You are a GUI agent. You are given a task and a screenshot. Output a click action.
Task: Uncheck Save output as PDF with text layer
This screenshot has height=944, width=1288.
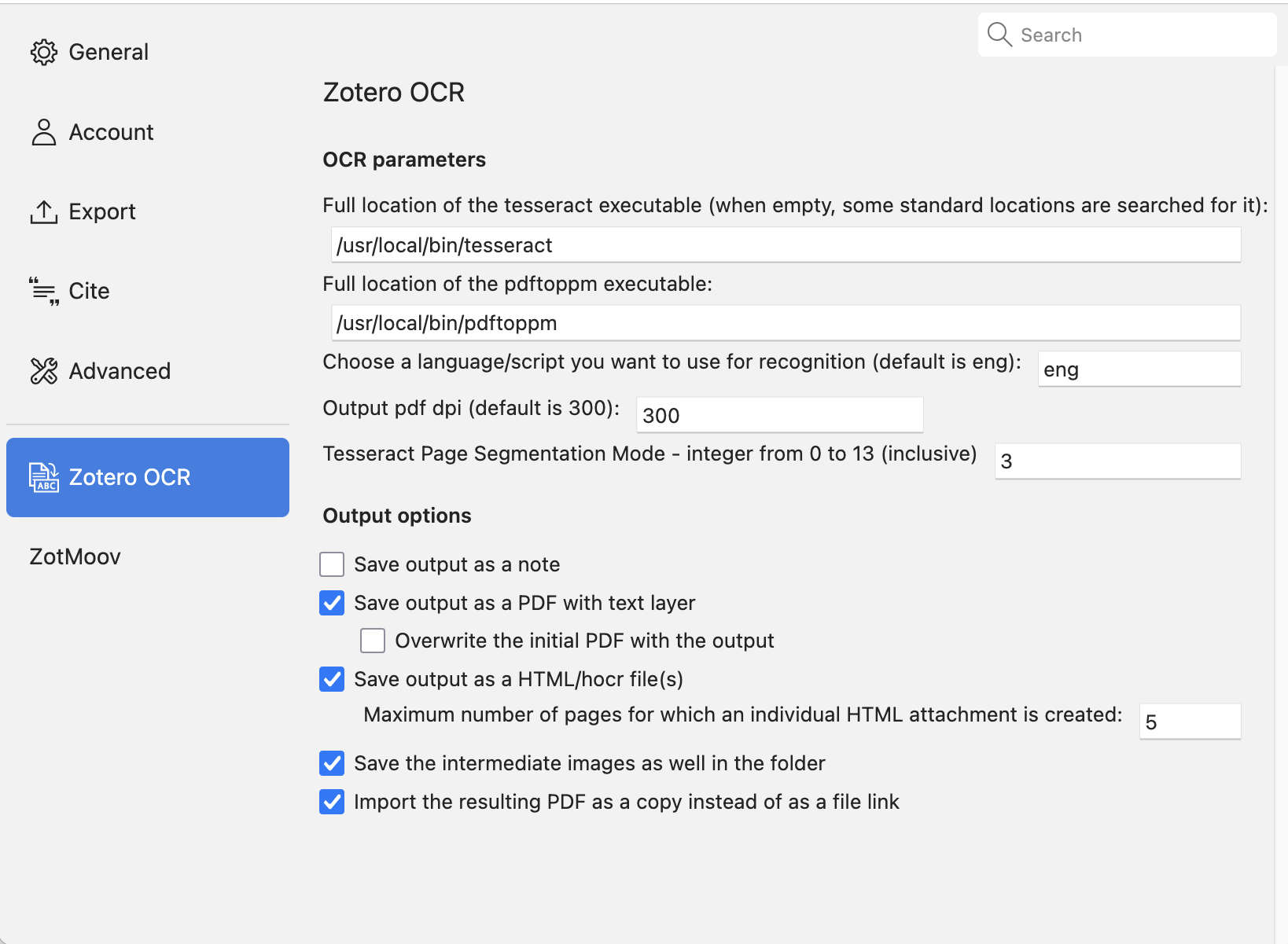coord(332,603)
